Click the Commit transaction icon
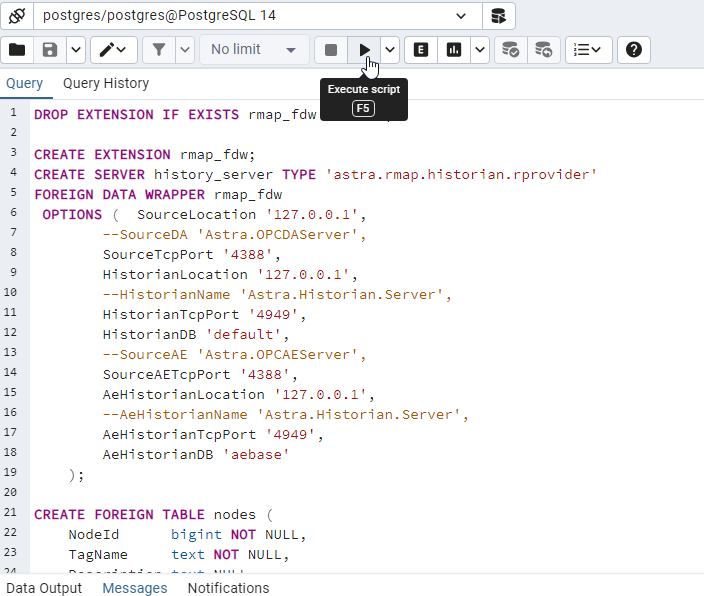The height and width of the screenshot is (596, 704). 510,50
